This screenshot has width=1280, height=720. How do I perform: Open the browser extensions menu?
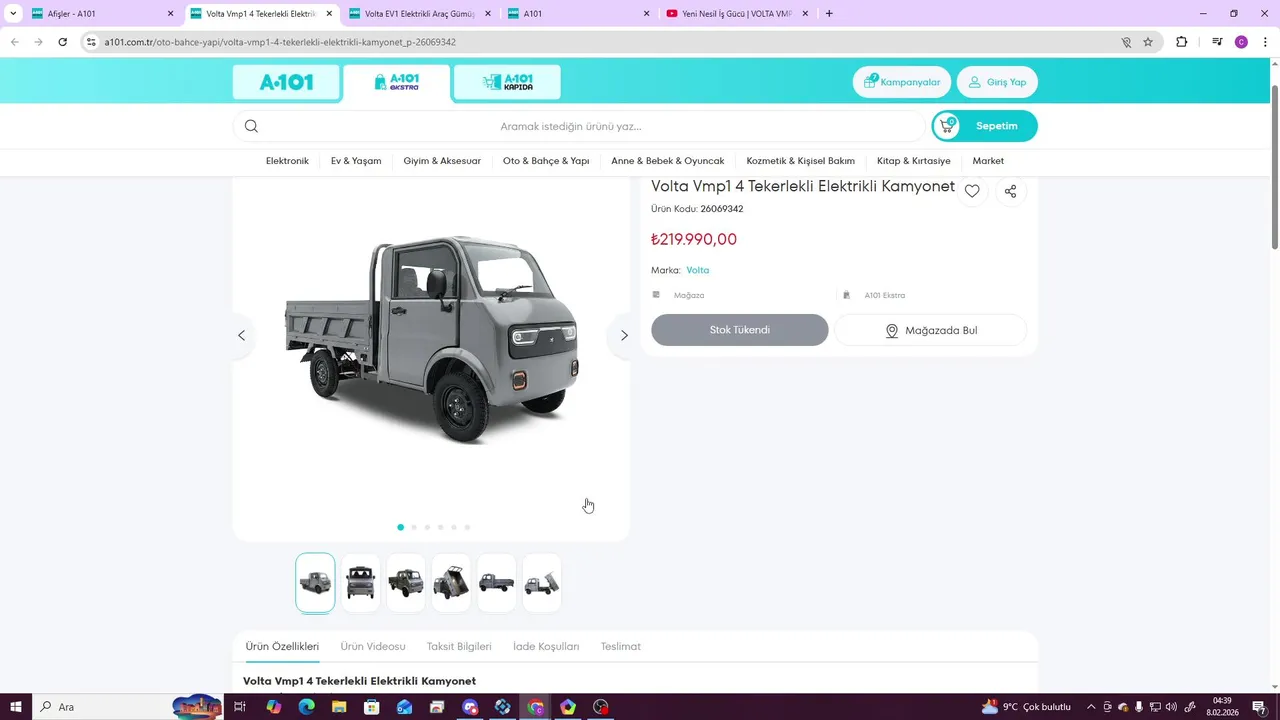tap(1181, 42)
